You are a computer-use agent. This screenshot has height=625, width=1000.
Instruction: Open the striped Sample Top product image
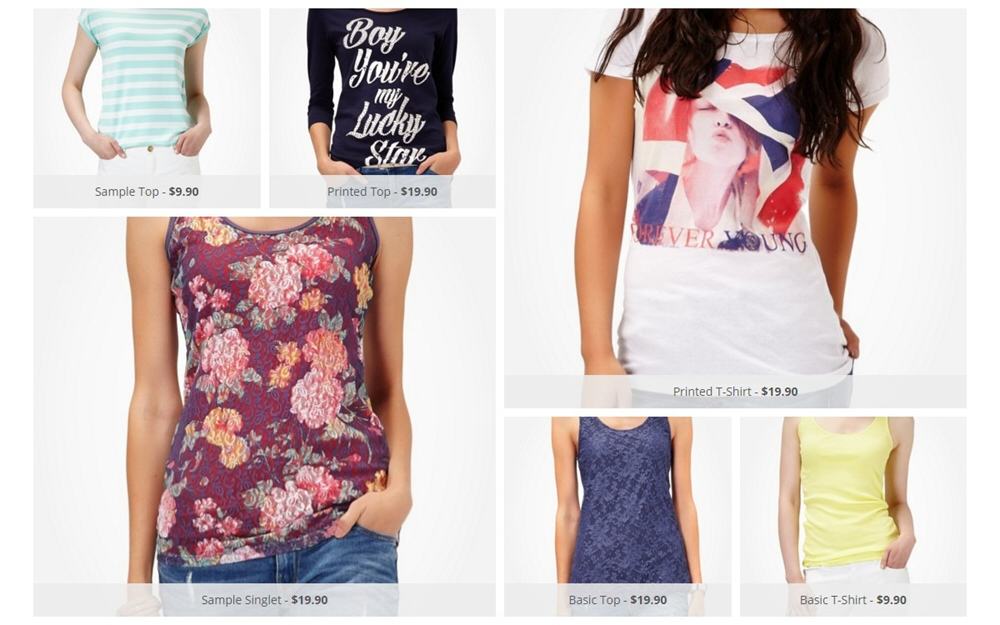point(147,92)
